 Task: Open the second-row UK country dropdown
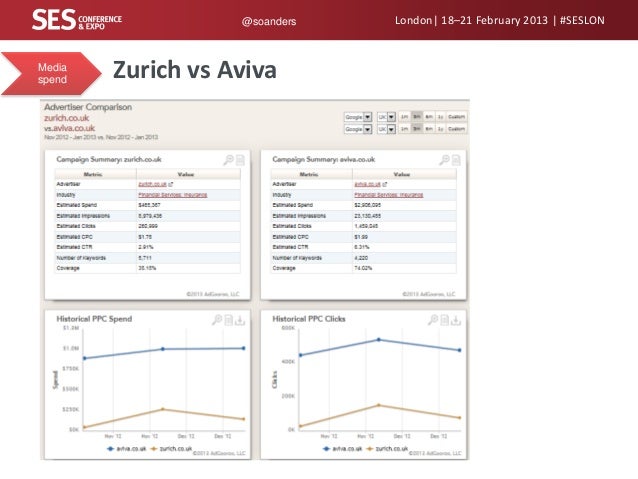[x=386, y=129]
